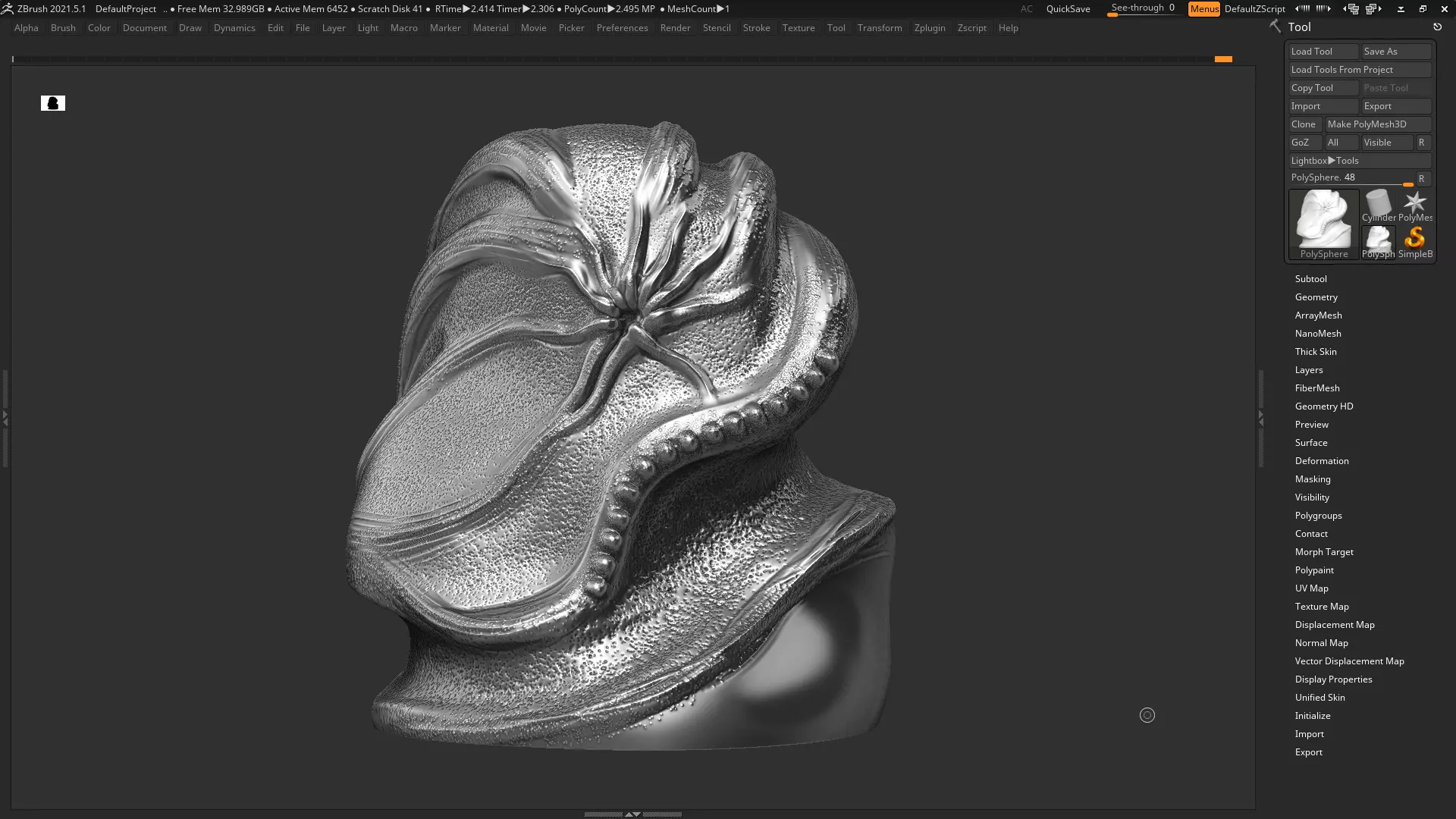Expand the Deformation sub-palette
The width and height of the screenshot is (1456, 819).
1322,461
